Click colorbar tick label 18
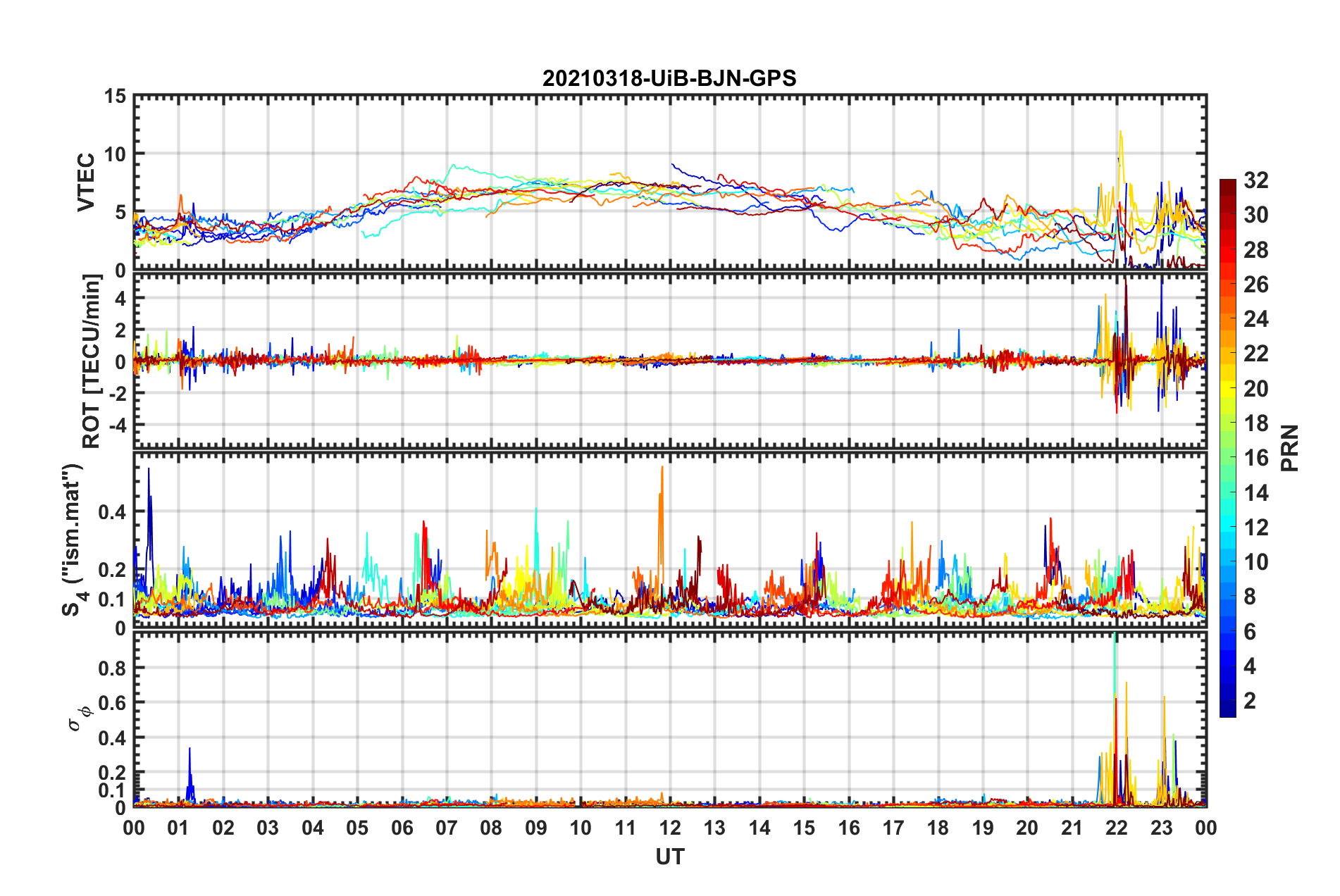Screen dimensions: 1340x896 1256,423
